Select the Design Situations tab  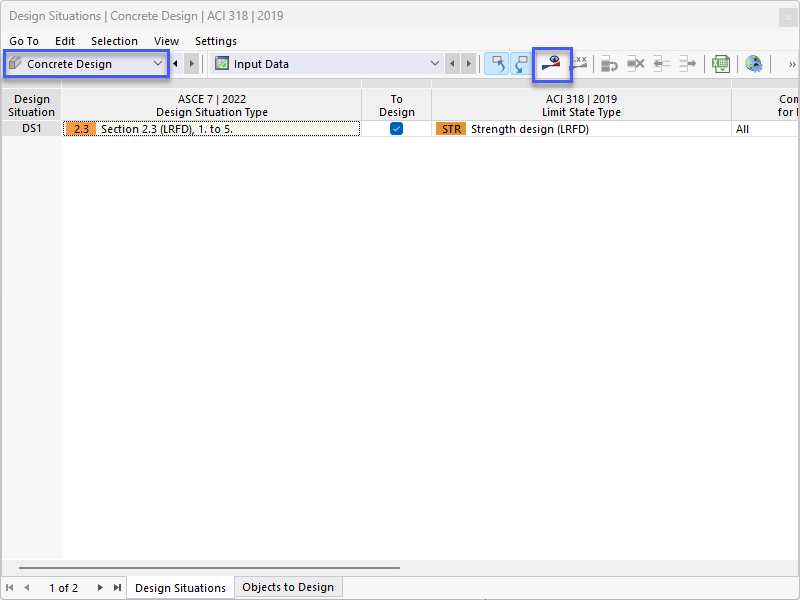point(180,588)
